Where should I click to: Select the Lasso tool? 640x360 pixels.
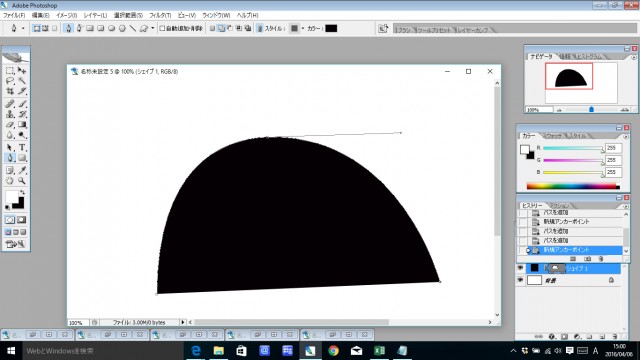click(x=10, y=81)
